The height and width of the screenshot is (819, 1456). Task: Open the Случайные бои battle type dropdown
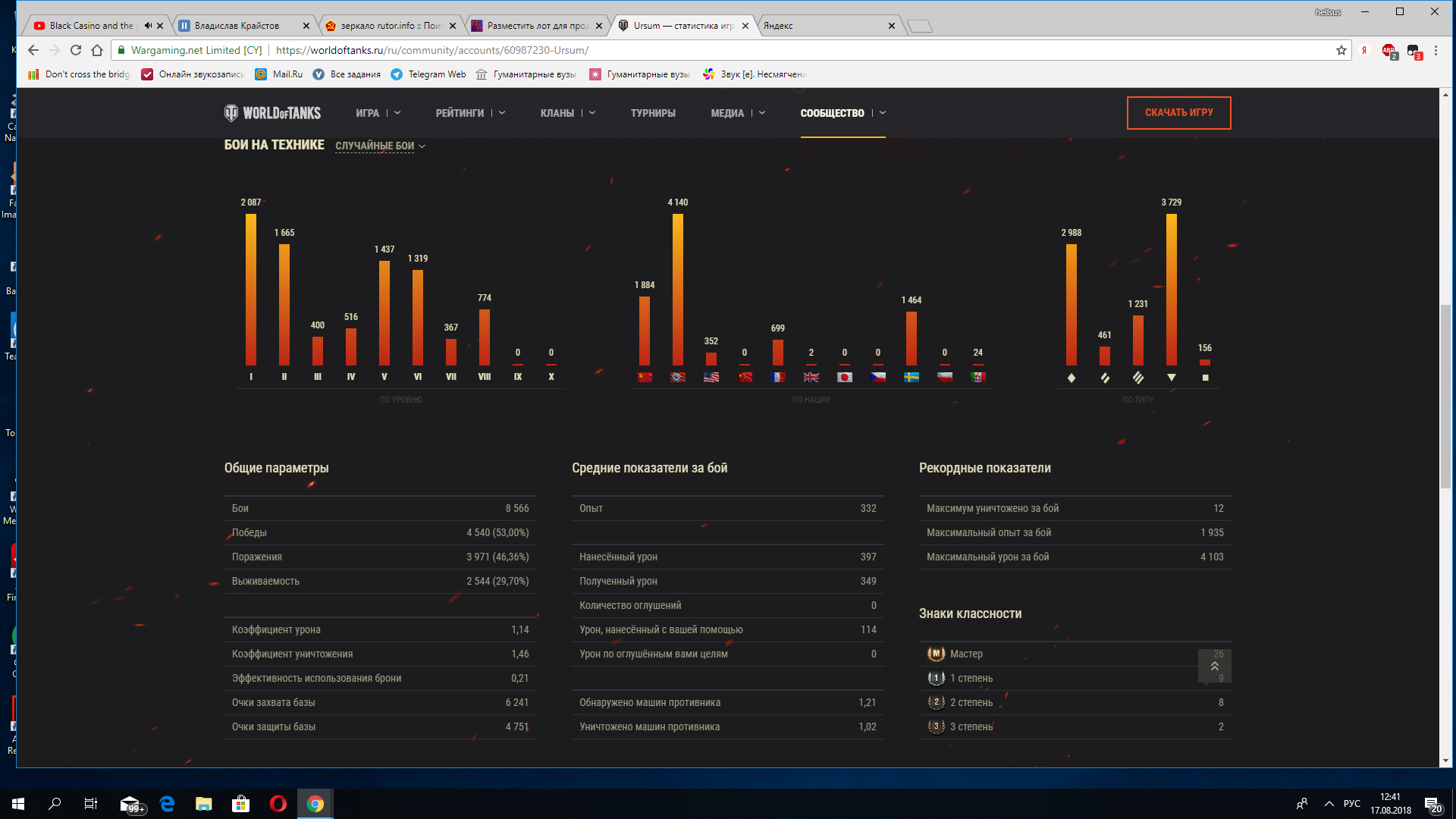point(380,146)
